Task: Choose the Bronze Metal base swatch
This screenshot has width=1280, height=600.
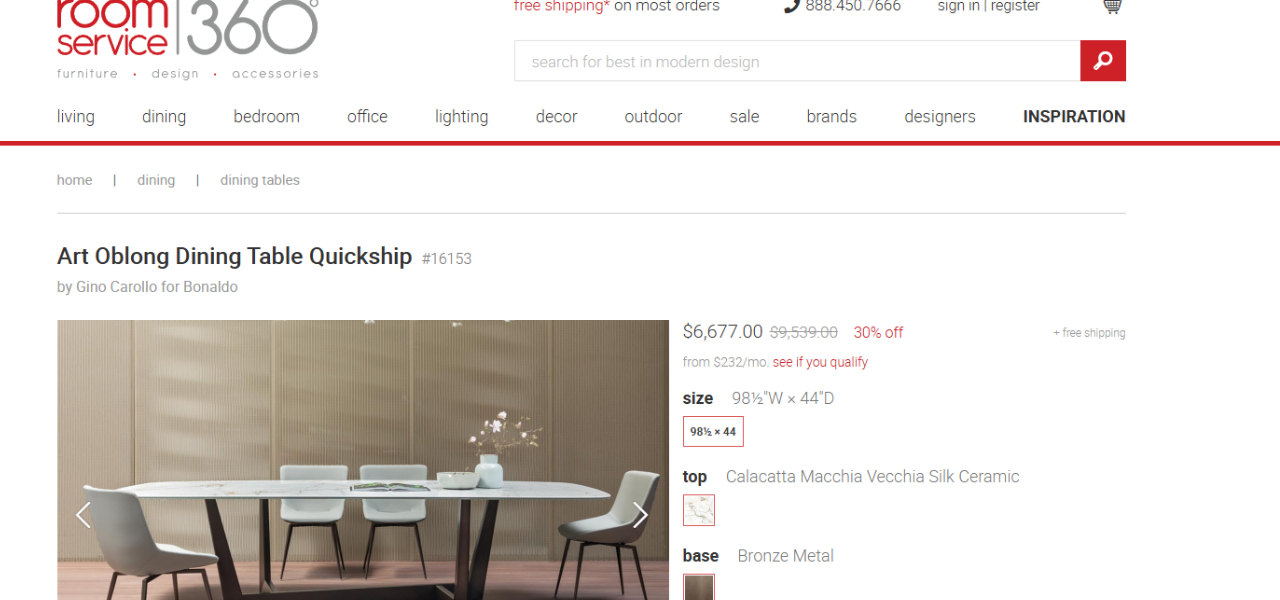Action: (x=699, y=587)
